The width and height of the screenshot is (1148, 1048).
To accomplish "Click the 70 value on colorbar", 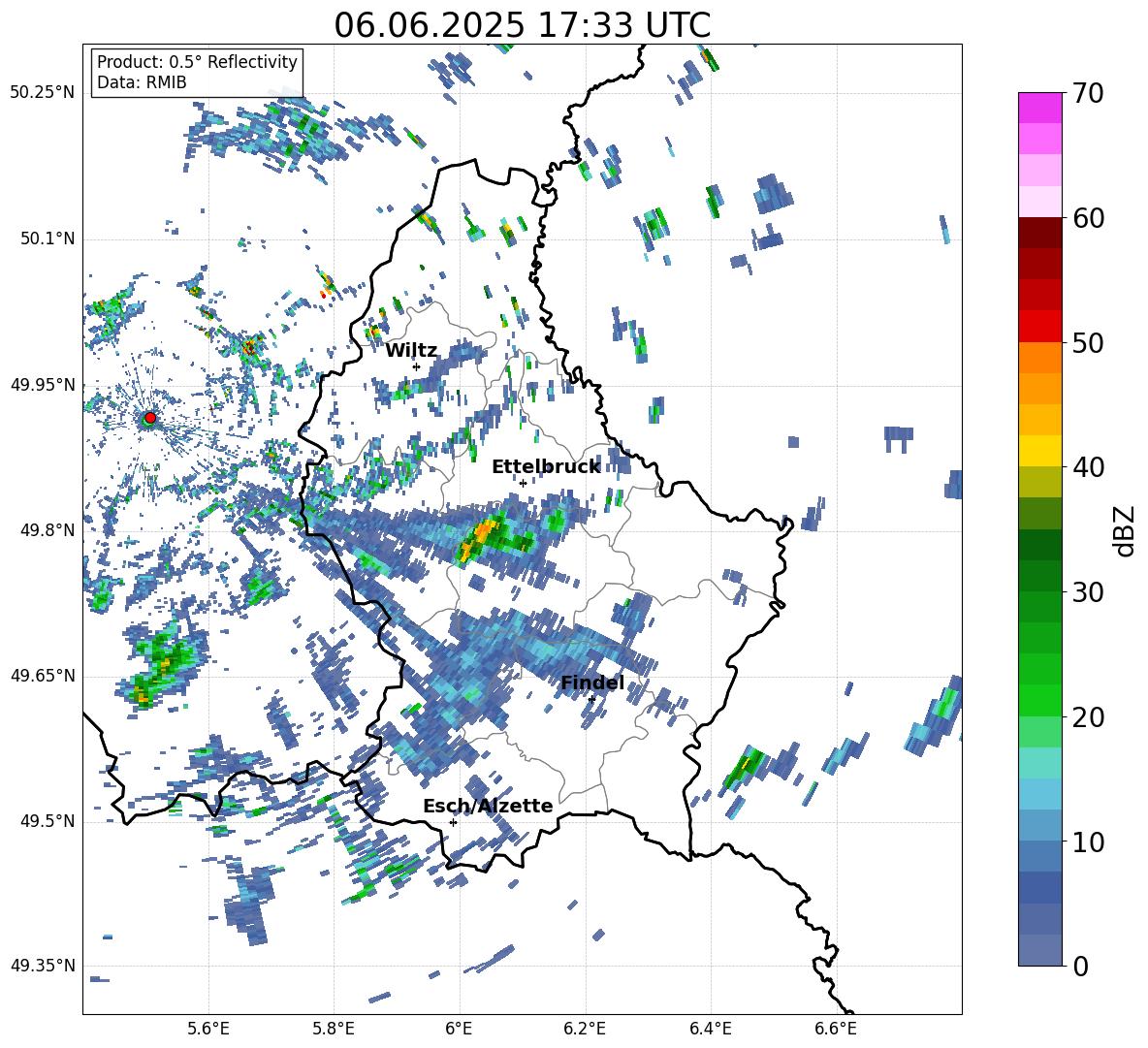I will coord(1088,93).
